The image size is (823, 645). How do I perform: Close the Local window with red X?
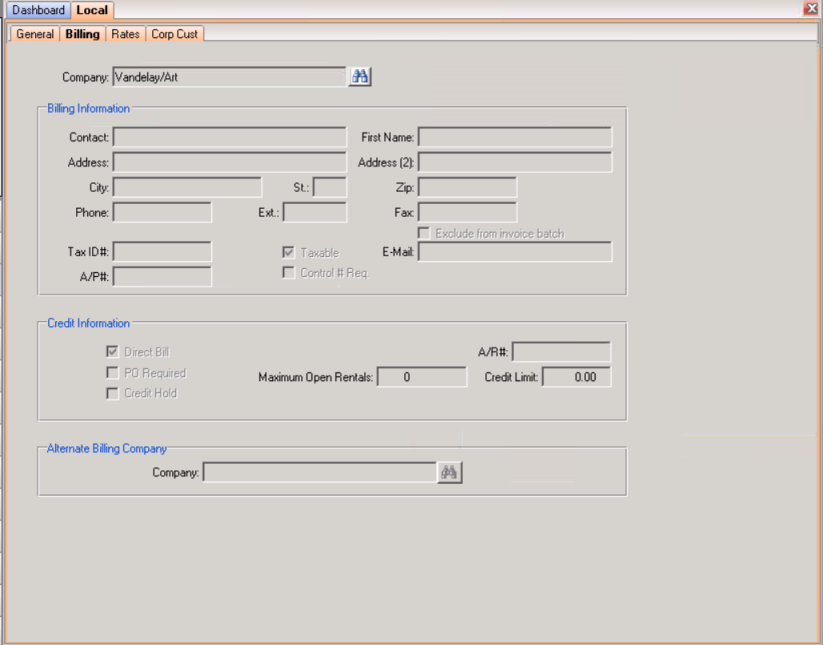pos(811,8)
